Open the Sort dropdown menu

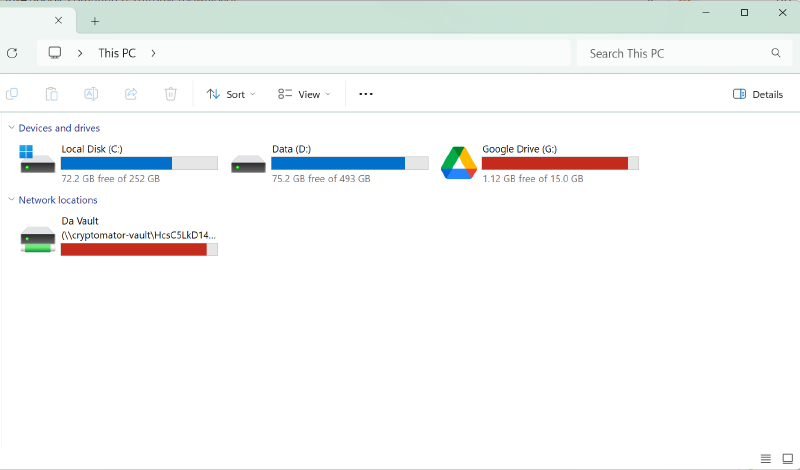coord(231,94)
